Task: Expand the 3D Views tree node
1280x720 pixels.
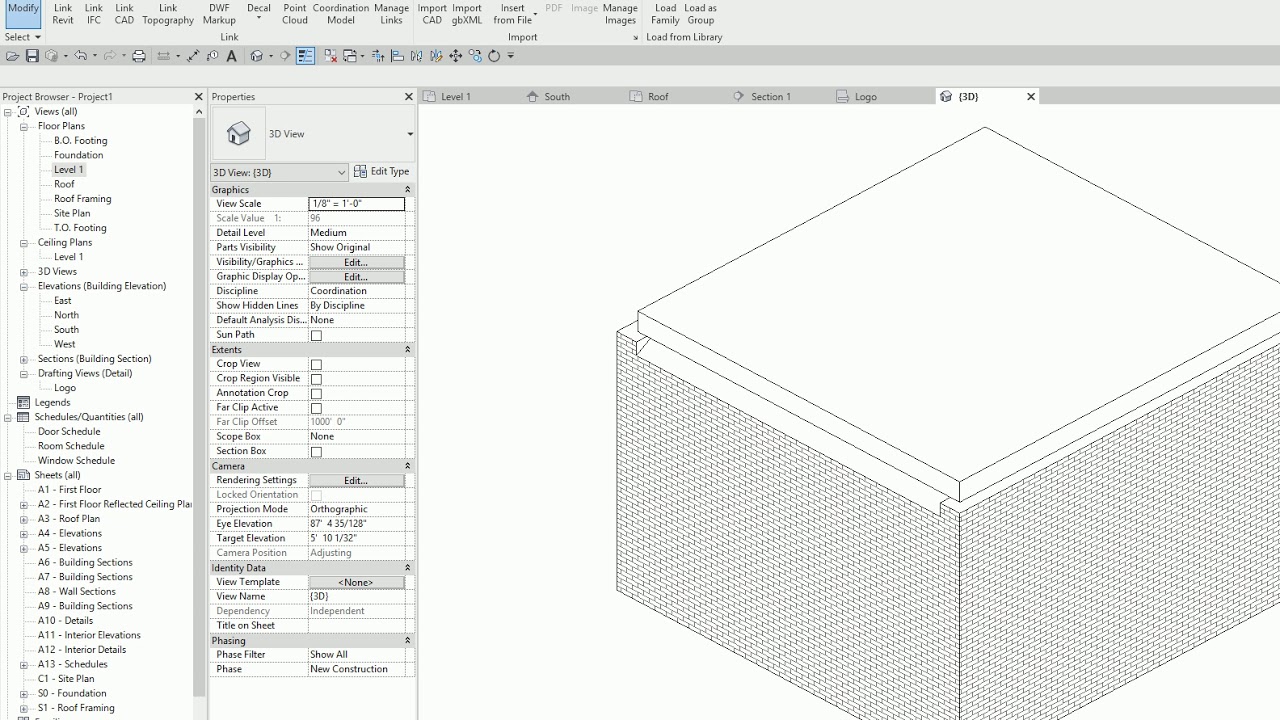Action: tap(24, 272)
